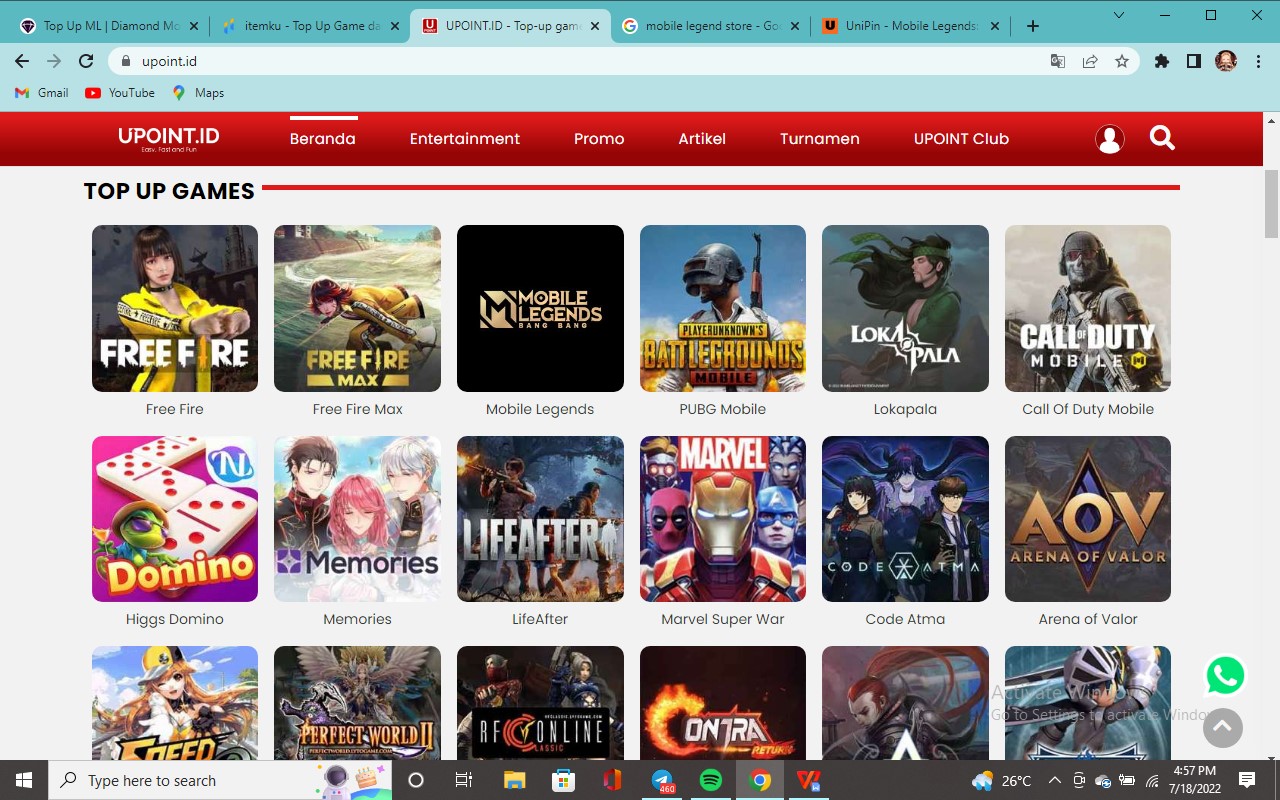Open the Windows Start menu

[x=24, y=780]
